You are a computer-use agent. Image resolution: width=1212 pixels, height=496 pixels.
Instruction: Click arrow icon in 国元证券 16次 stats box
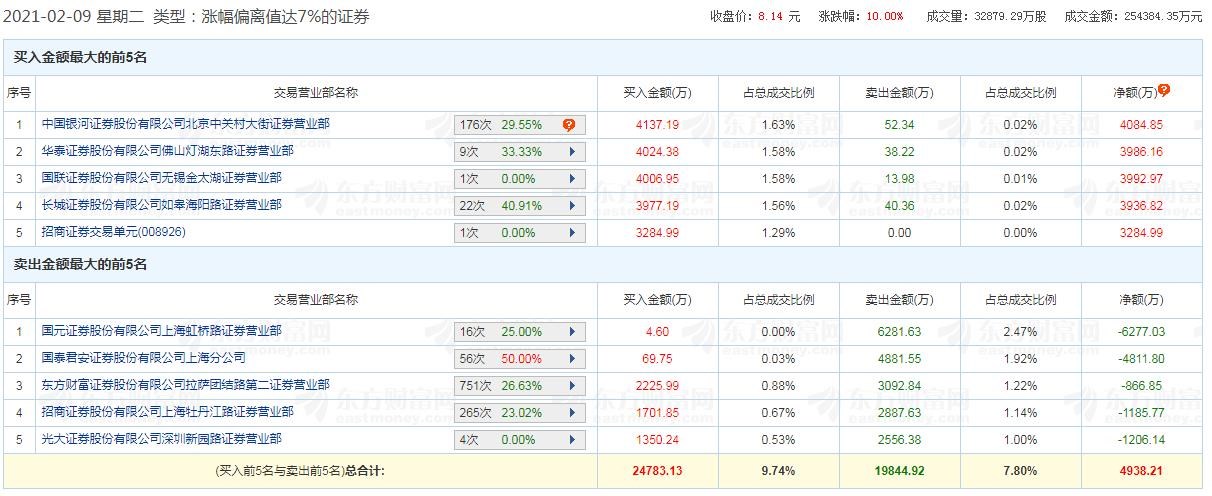click(x=572, y=332)
